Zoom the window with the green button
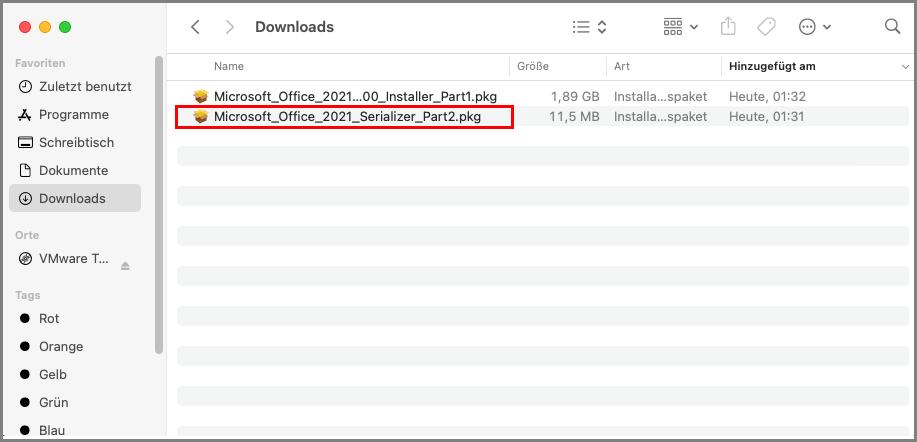Screen dimensions: 917x442 [65, 27]
